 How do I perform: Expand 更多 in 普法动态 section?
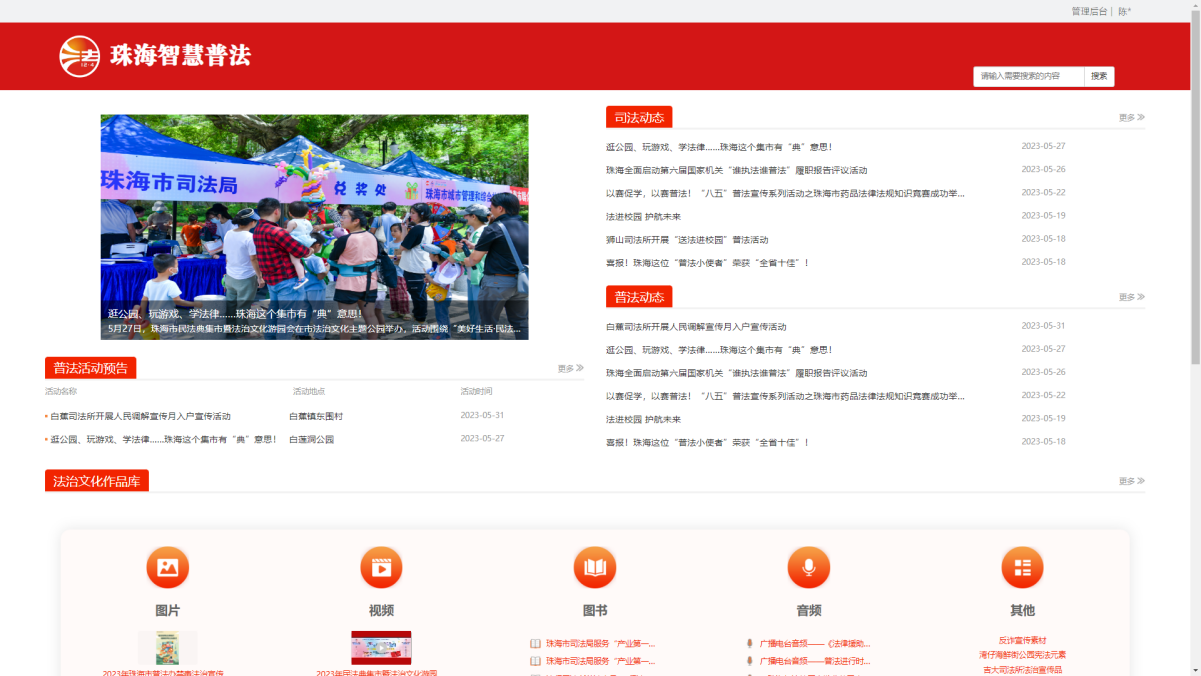[1131, 298]
